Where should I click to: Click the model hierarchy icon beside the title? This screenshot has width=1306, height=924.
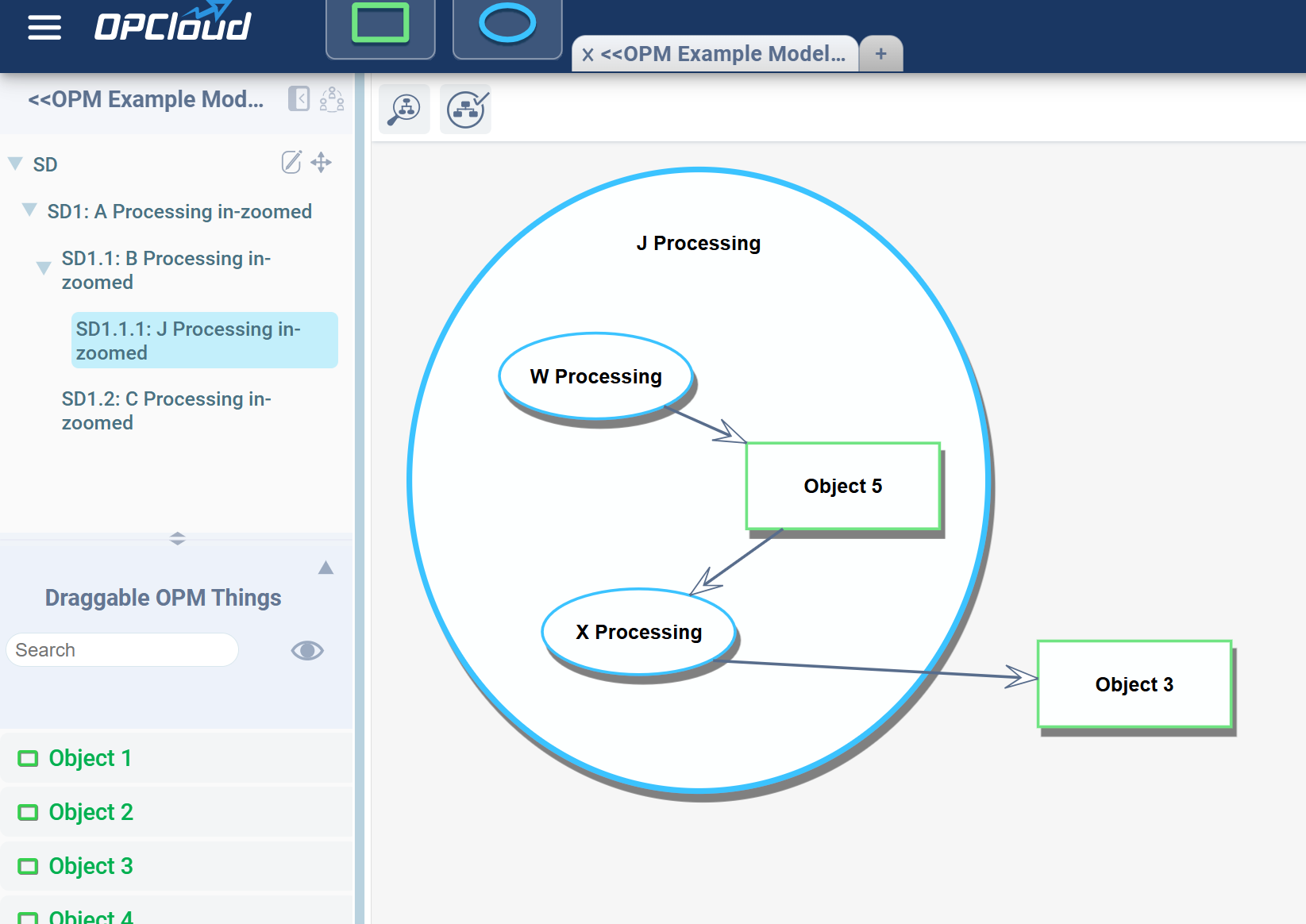[332, 99]
